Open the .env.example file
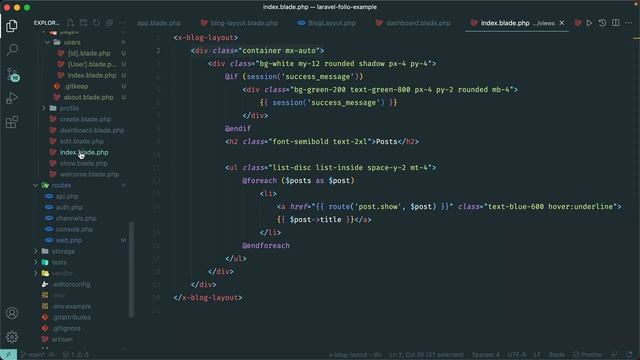Image resolution: width=640 pixels, height=360 pixels. [72, 307]
